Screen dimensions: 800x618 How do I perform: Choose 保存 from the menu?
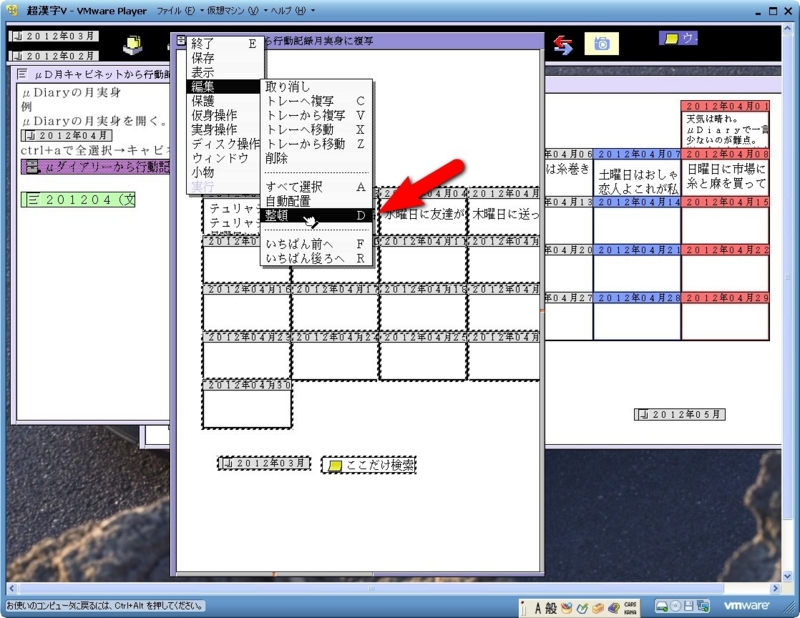tap(225, 58)
